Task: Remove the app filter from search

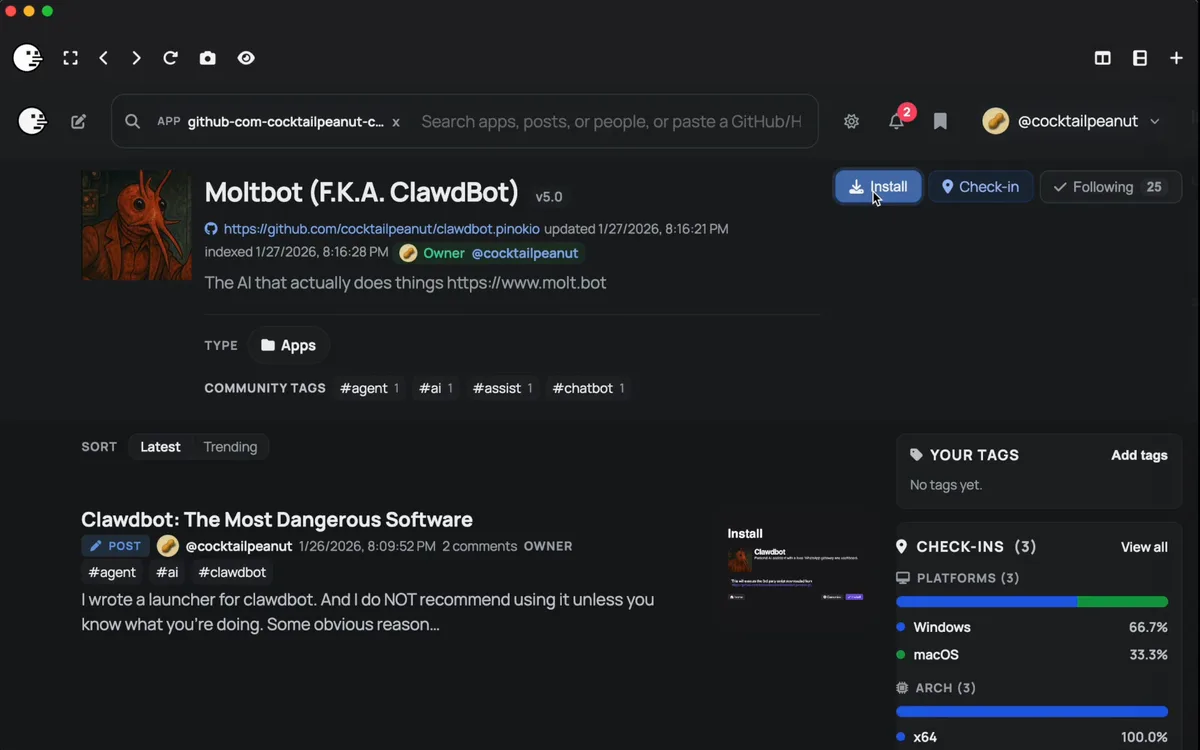Action: pos(396,122)
